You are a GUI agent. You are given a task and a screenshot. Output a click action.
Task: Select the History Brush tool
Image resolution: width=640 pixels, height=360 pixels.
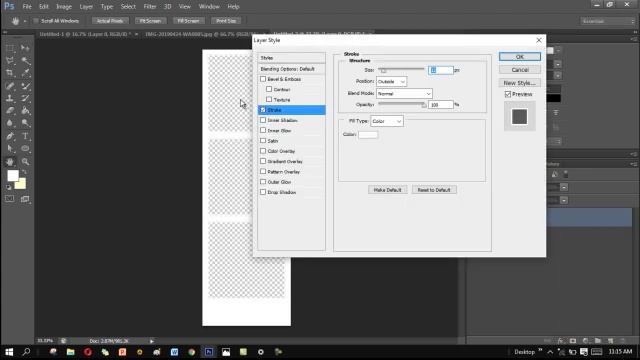(25, 98)
